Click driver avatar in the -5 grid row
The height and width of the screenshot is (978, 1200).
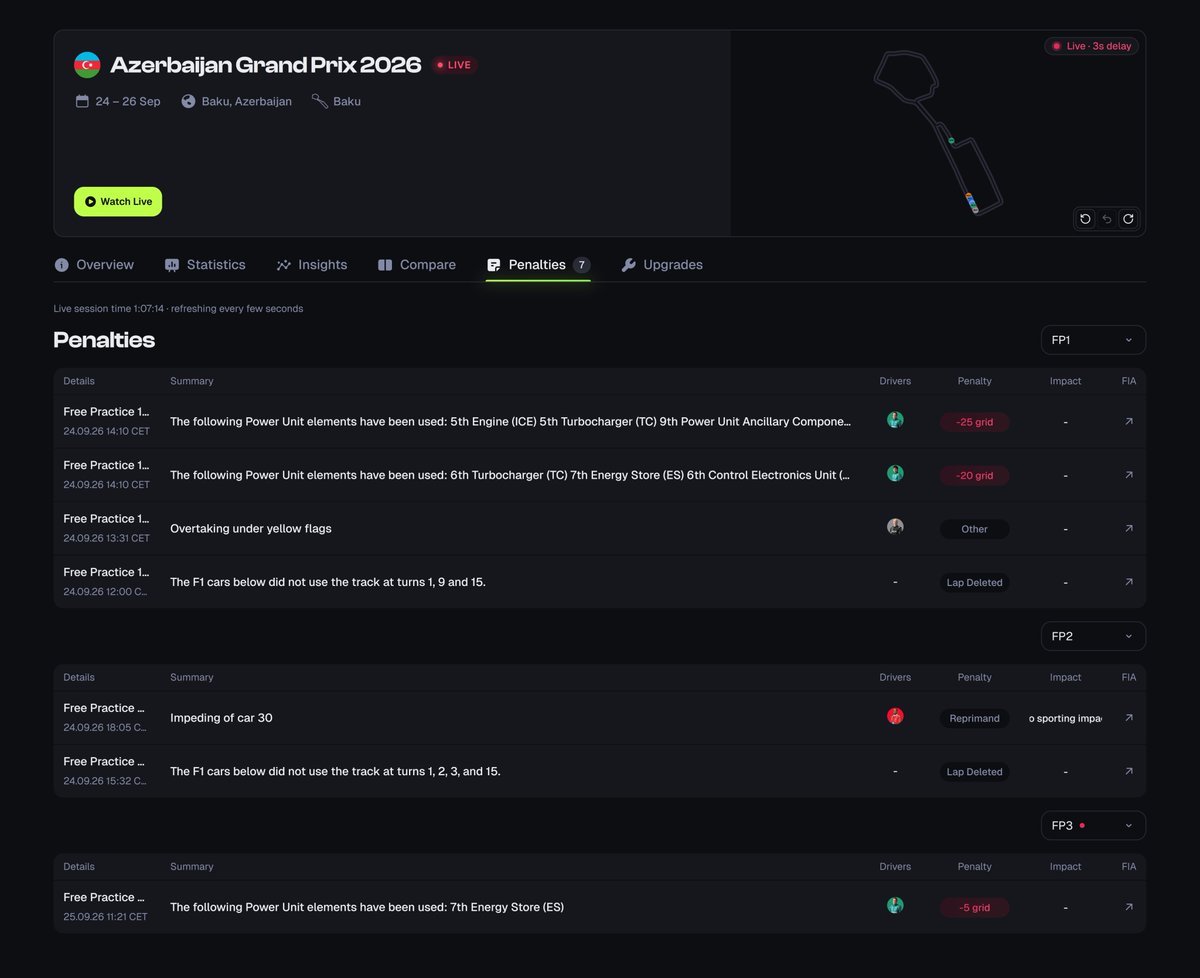[895, 905]
